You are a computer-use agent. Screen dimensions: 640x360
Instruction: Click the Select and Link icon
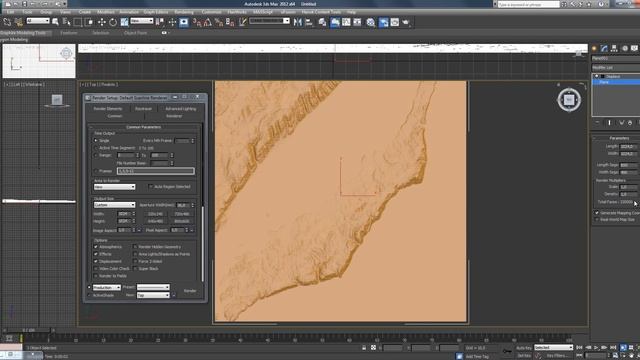click(7, 22)
